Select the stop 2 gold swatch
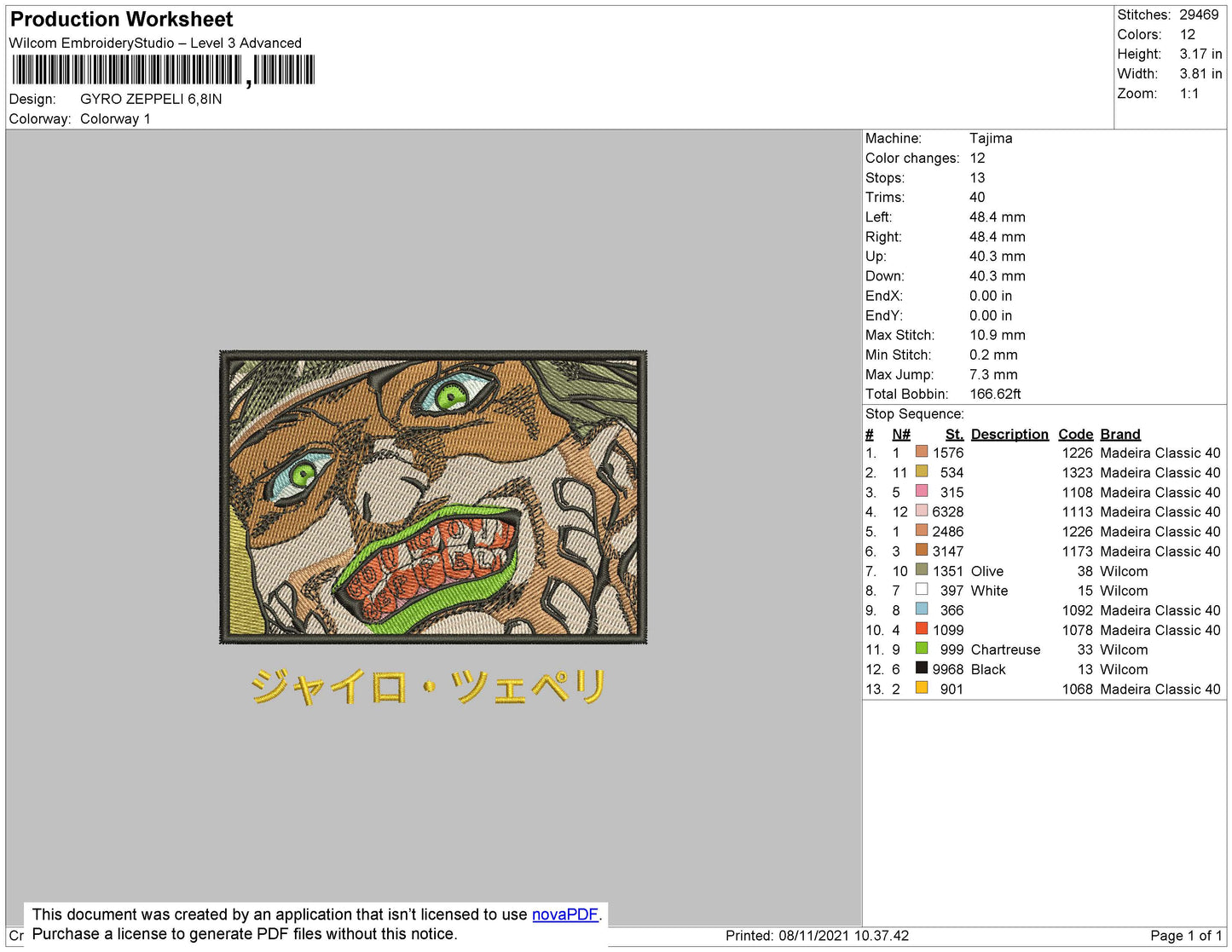The image size is (1232, 952). [922, 471]
